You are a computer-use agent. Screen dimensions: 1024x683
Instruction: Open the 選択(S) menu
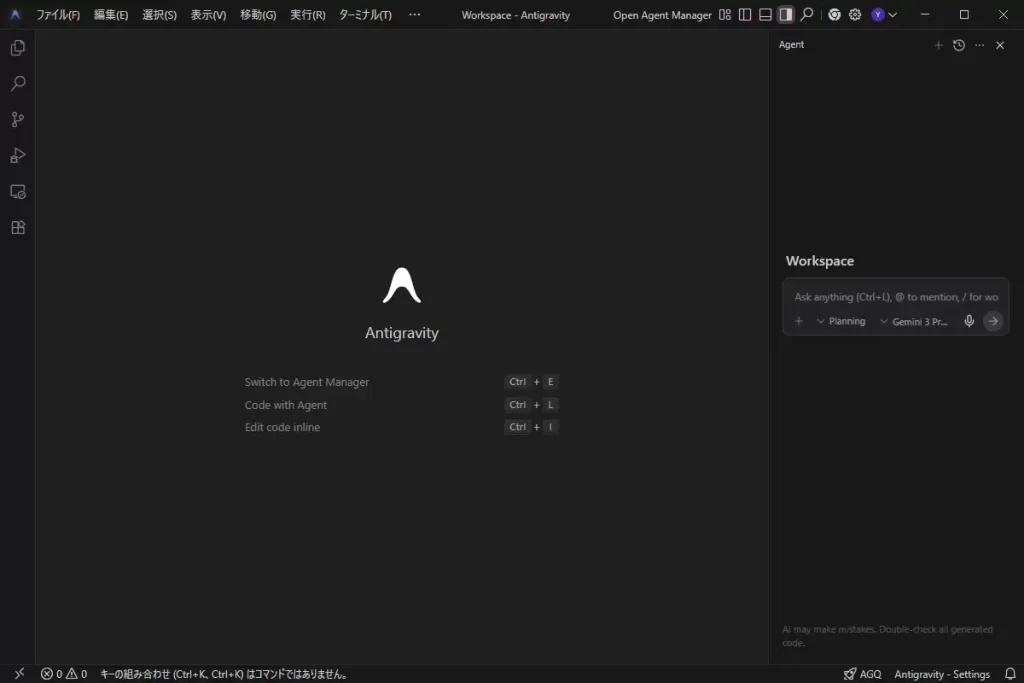tap(159, 14)
